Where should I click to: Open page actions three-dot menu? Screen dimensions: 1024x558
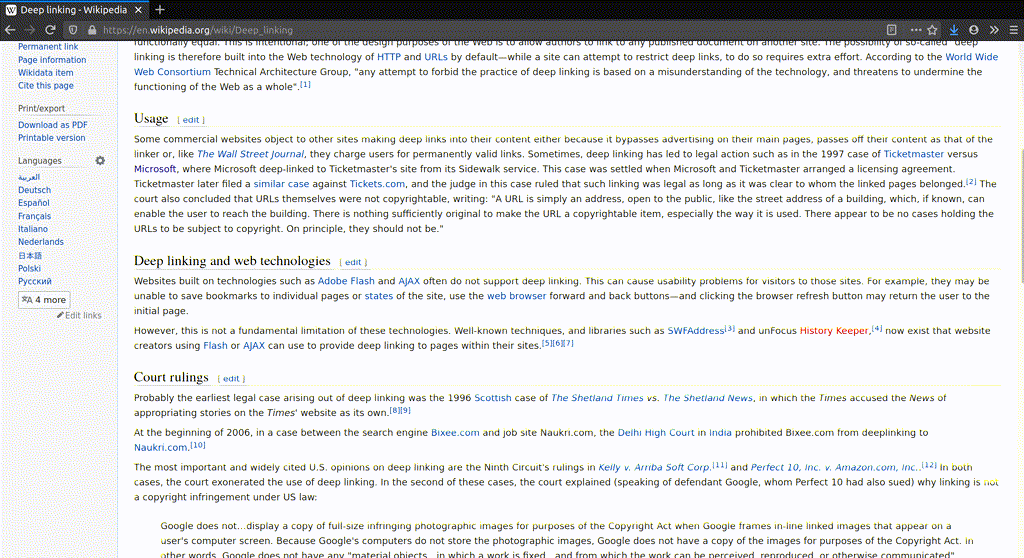pos(916,30)
